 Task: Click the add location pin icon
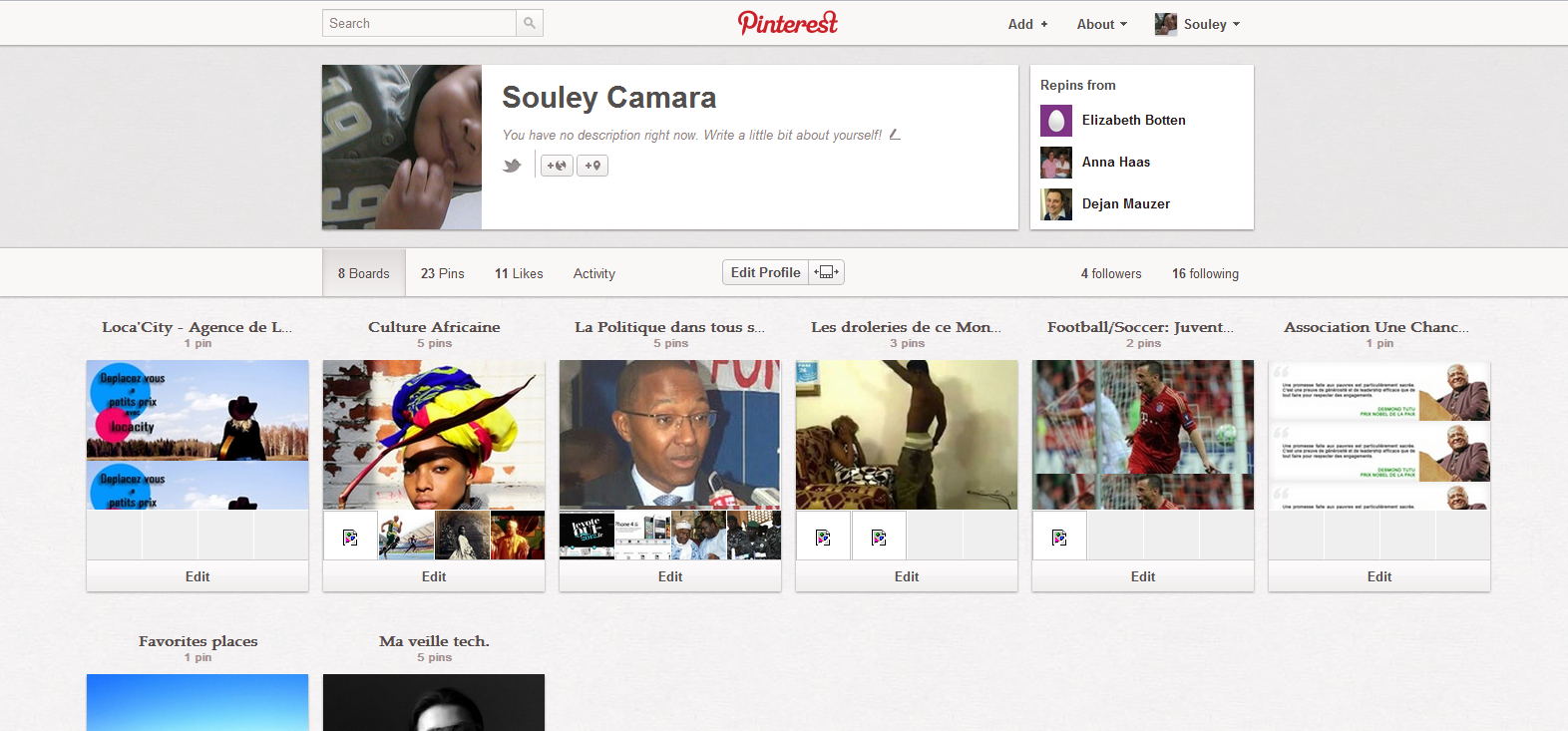tap(592, 166)
